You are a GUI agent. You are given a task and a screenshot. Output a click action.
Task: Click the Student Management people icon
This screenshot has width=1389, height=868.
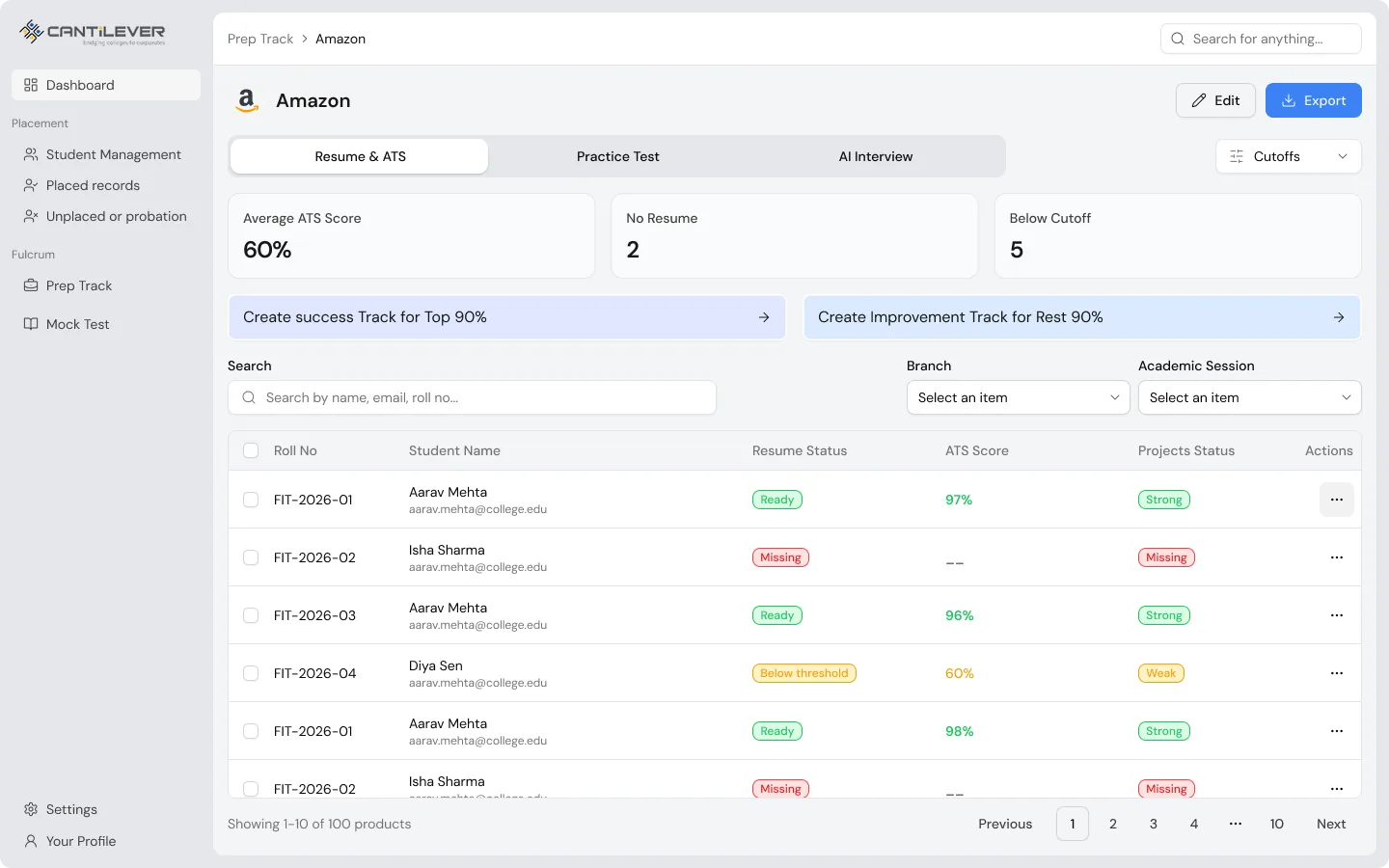tap(31, 154)
